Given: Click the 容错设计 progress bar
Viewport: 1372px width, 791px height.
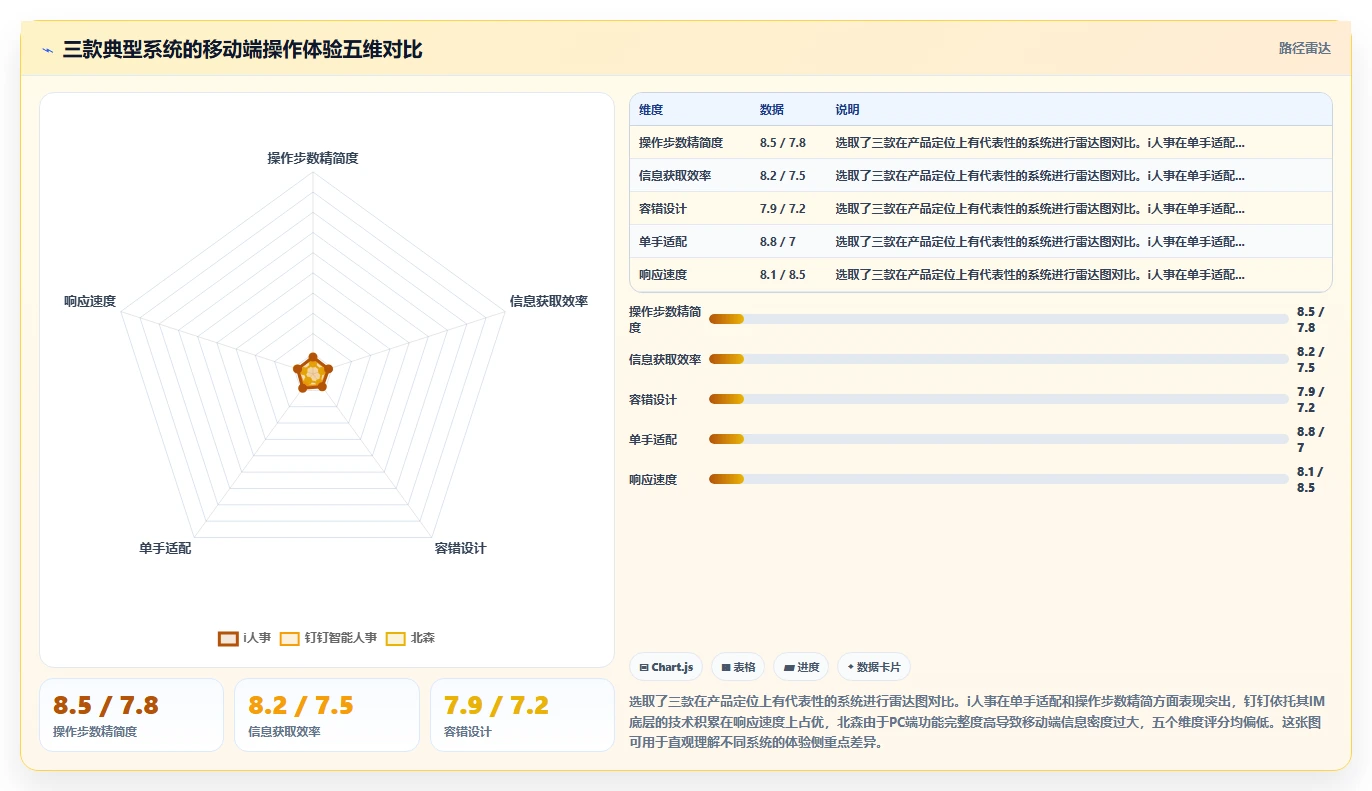Looking at the screenshot, I should (x=998, y=399).
